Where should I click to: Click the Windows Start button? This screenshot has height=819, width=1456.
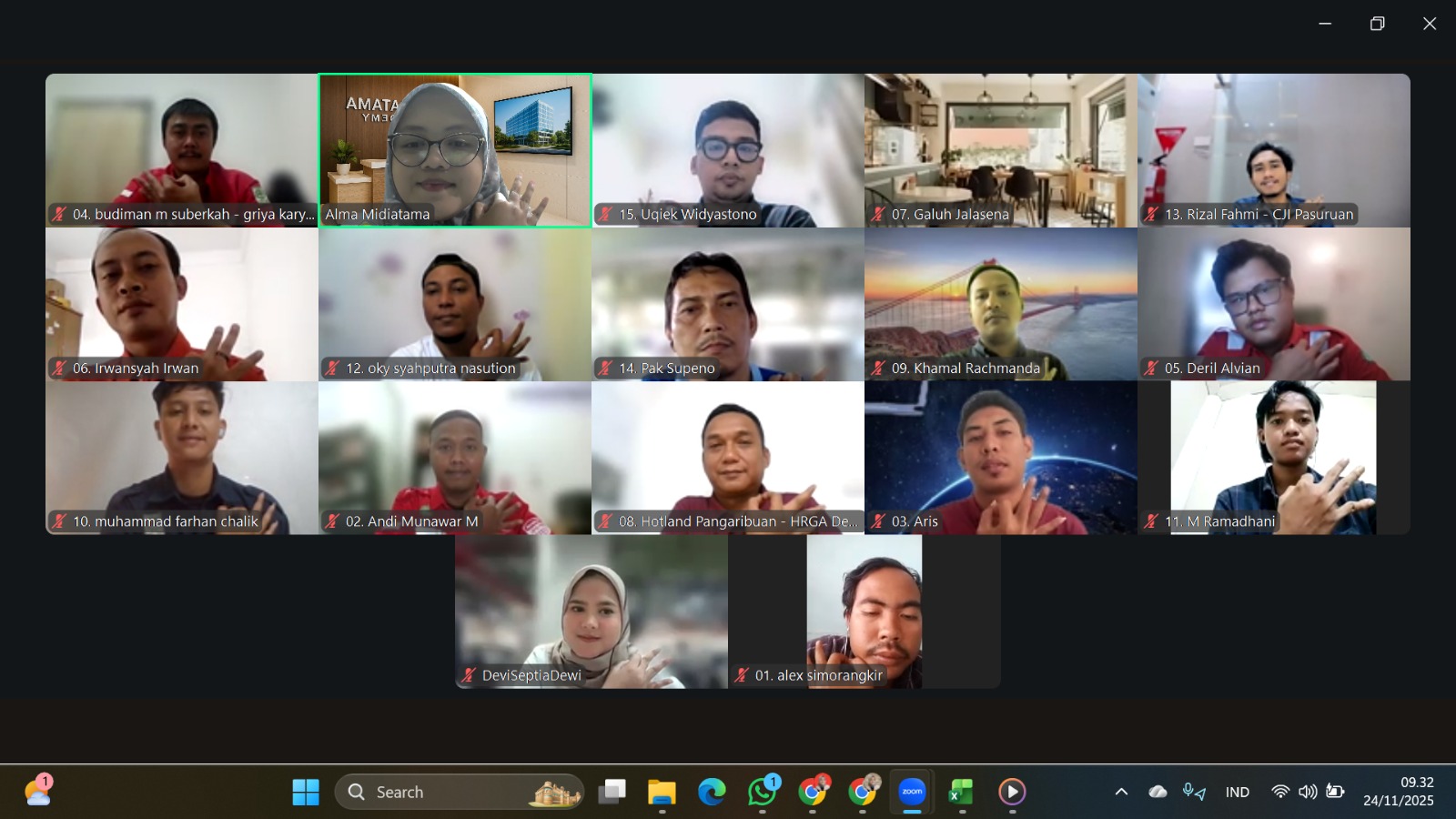[306, 792]
